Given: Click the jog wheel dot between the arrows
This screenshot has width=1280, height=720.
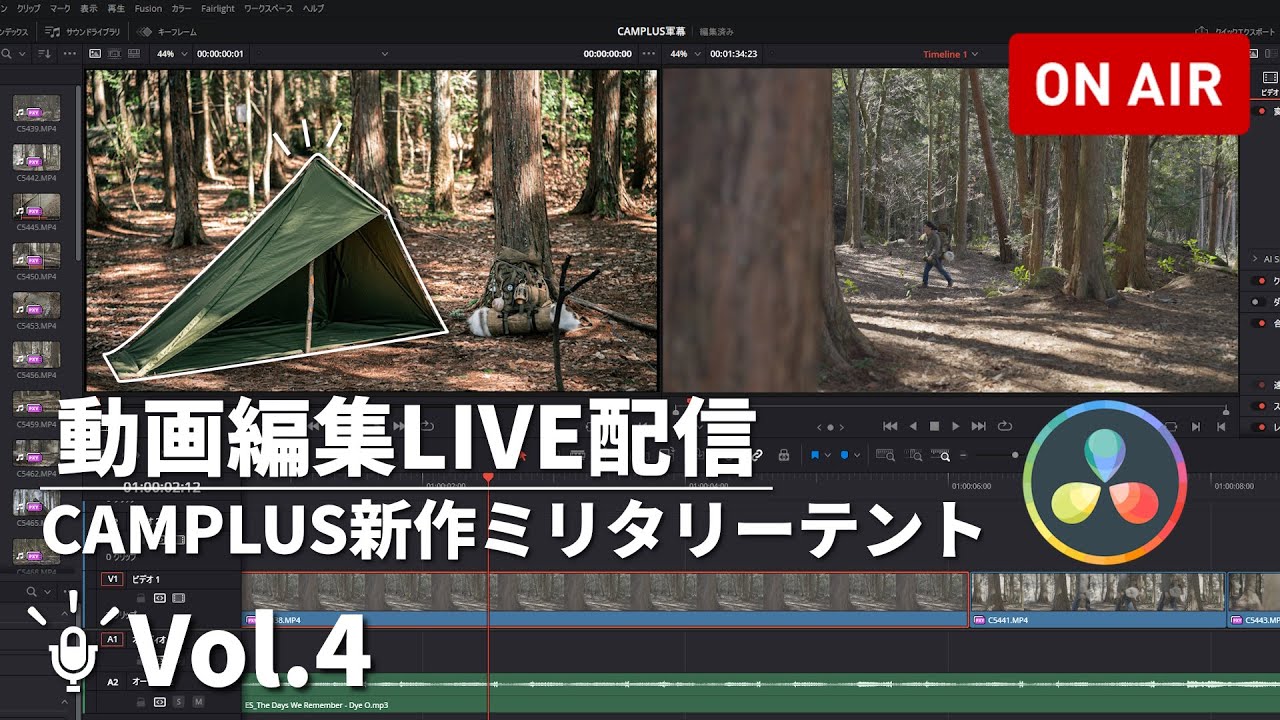Looking at the screenshot, I should [x=829, y=427].
